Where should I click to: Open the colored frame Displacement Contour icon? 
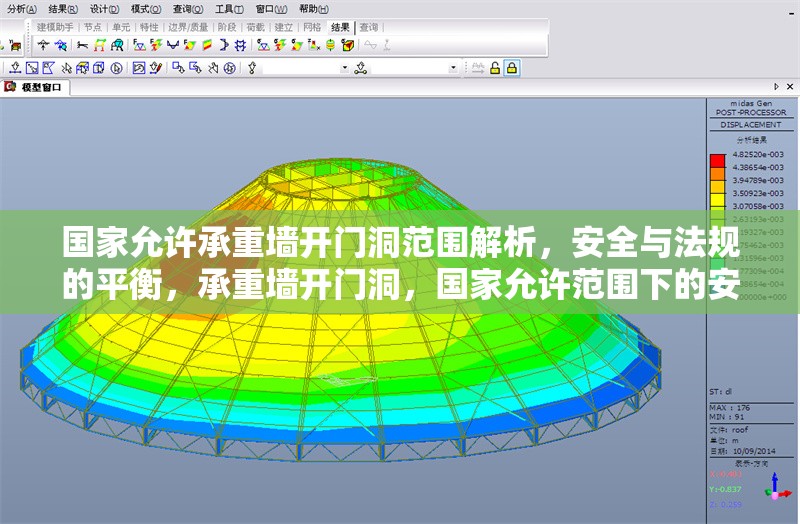99,45
